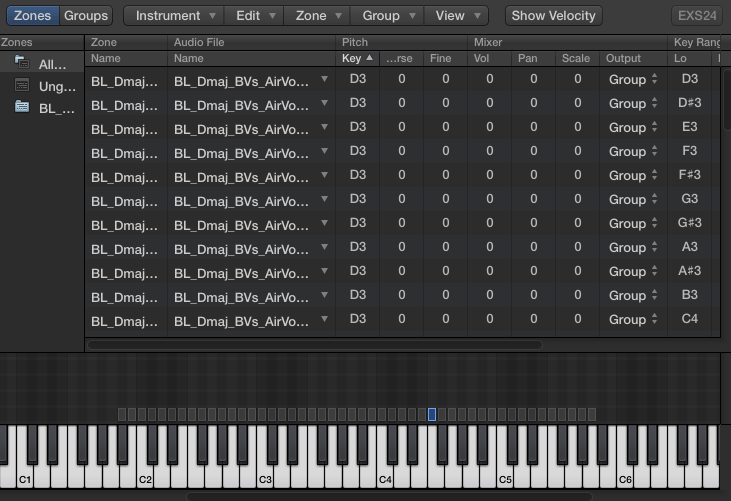Select Lo key range cell F#3
The width and height of the screenshot is (731, 501).
690,175
